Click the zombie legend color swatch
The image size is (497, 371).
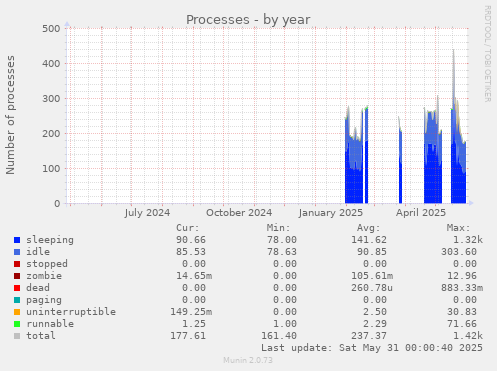pyautogui.click(x=17, y=276)
